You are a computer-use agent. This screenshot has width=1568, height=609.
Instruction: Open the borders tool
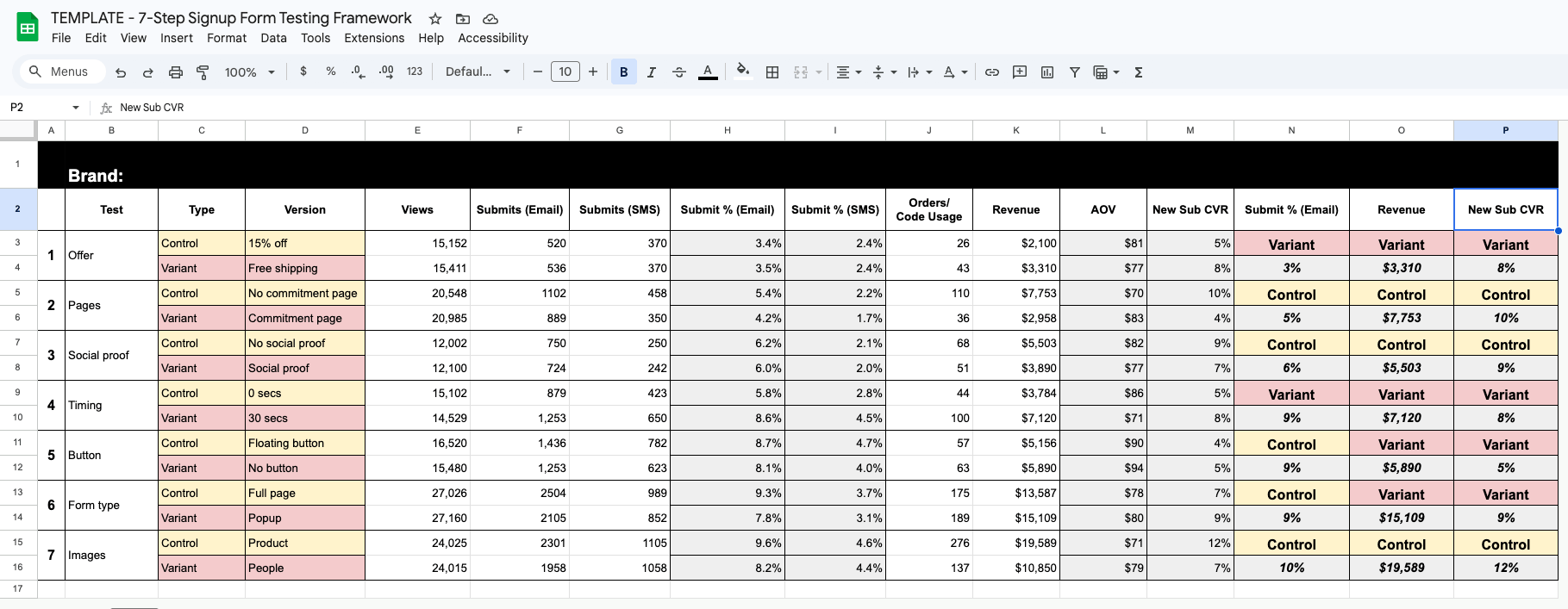(x=772, y=72)
